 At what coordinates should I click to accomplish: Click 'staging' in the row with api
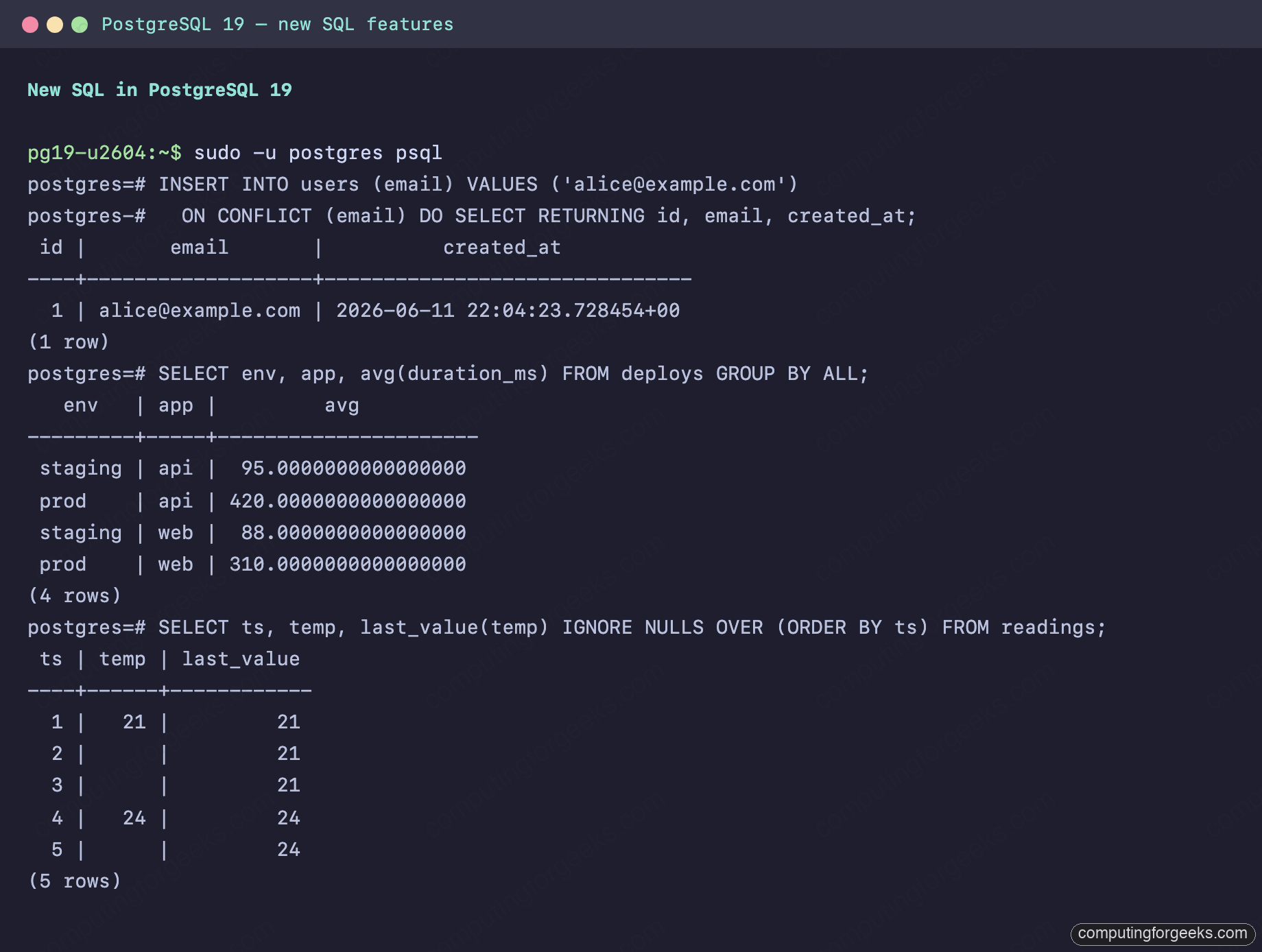pyautogui.click(x=81, y=468)
